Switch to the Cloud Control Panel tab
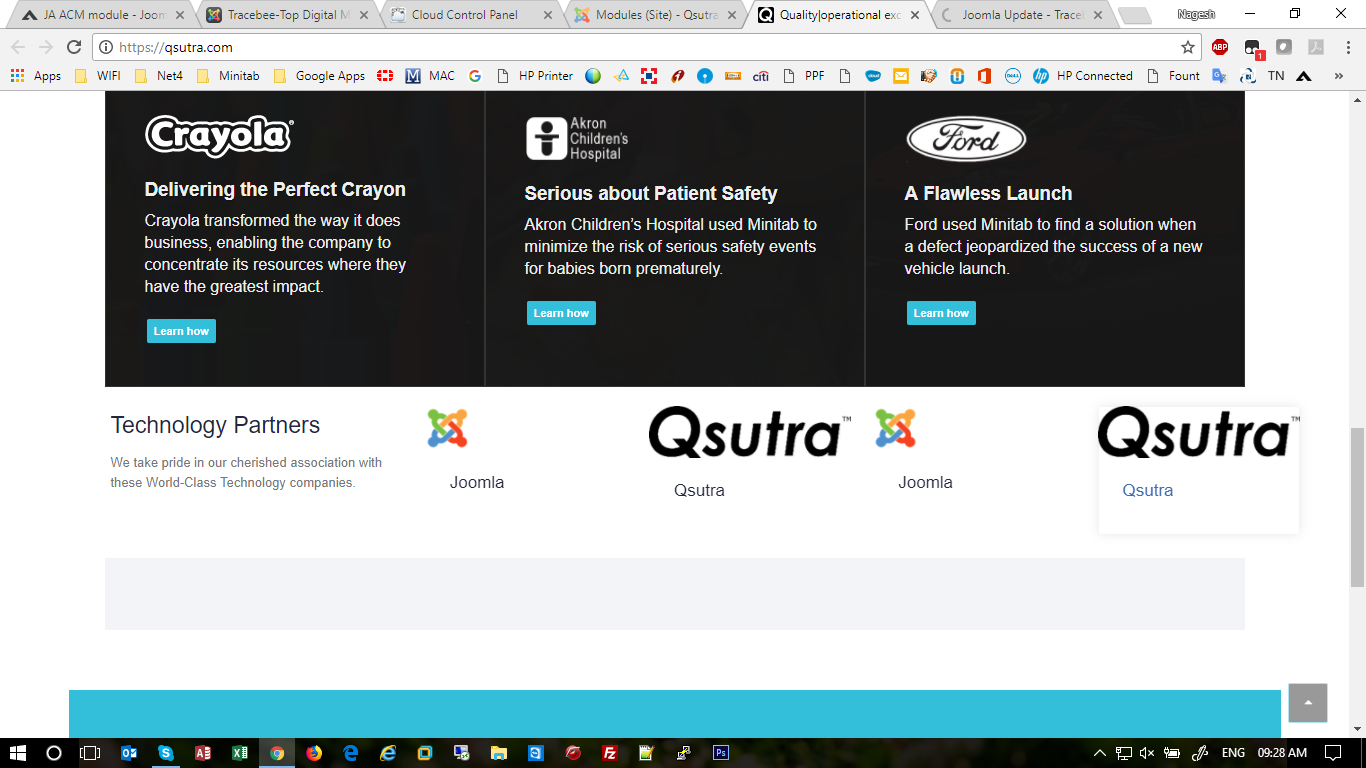Screen dimensions: 1366x768 tap(471, 15)
